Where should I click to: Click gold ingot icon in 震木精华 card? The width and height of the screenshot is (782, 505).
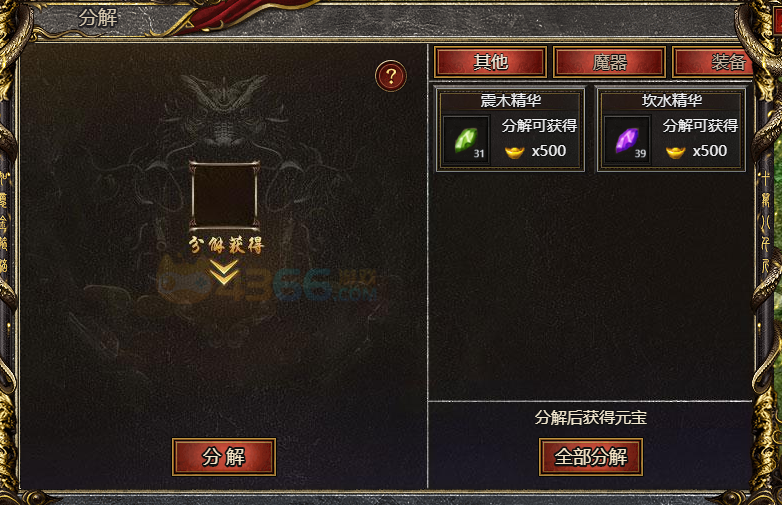point(514,152)
